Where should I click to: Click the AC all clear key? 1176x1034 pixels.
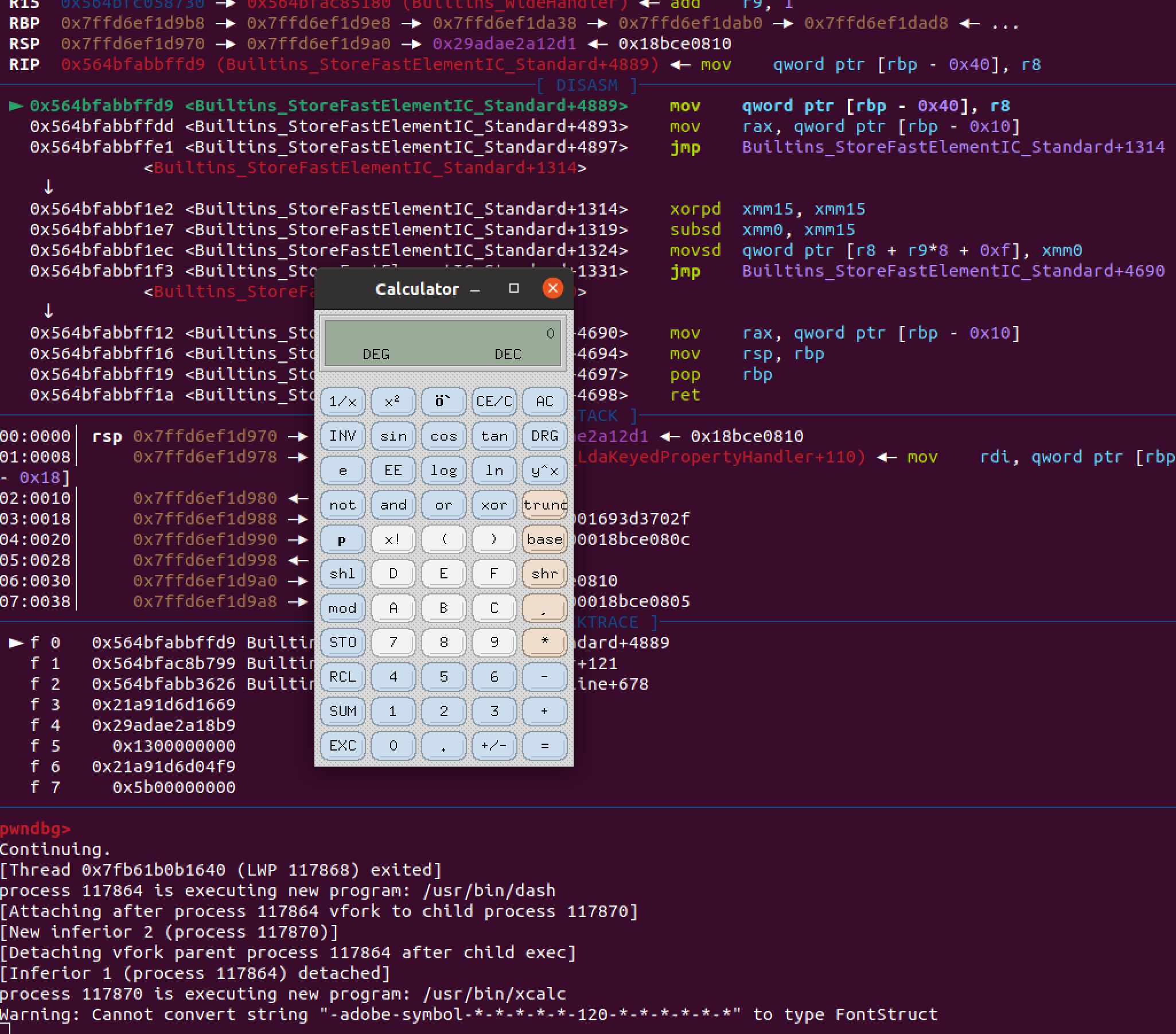544,401
